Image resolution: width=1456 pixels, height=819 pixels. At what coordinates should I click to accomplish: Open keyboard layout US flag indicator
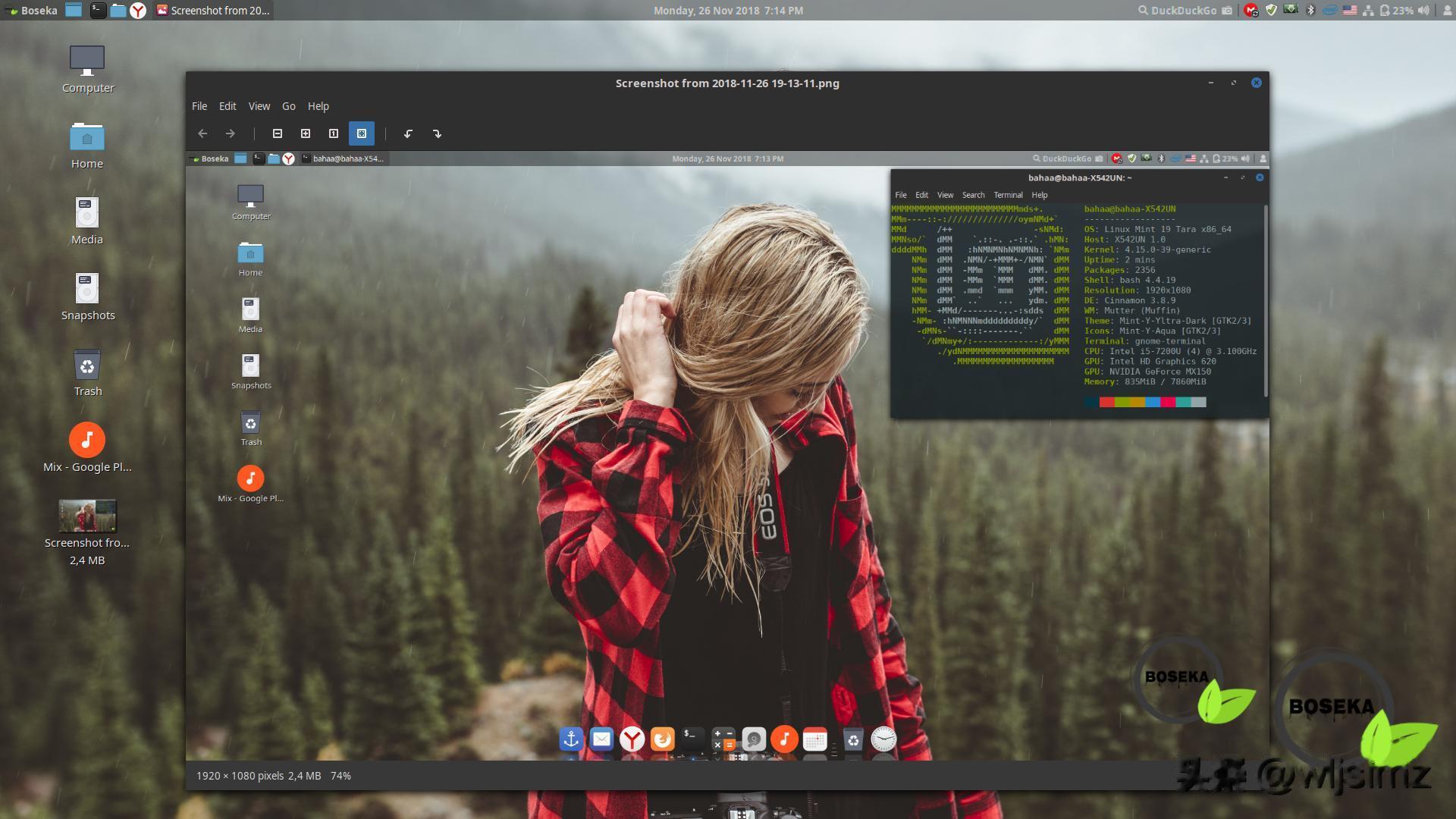(x=1350, y=11)
